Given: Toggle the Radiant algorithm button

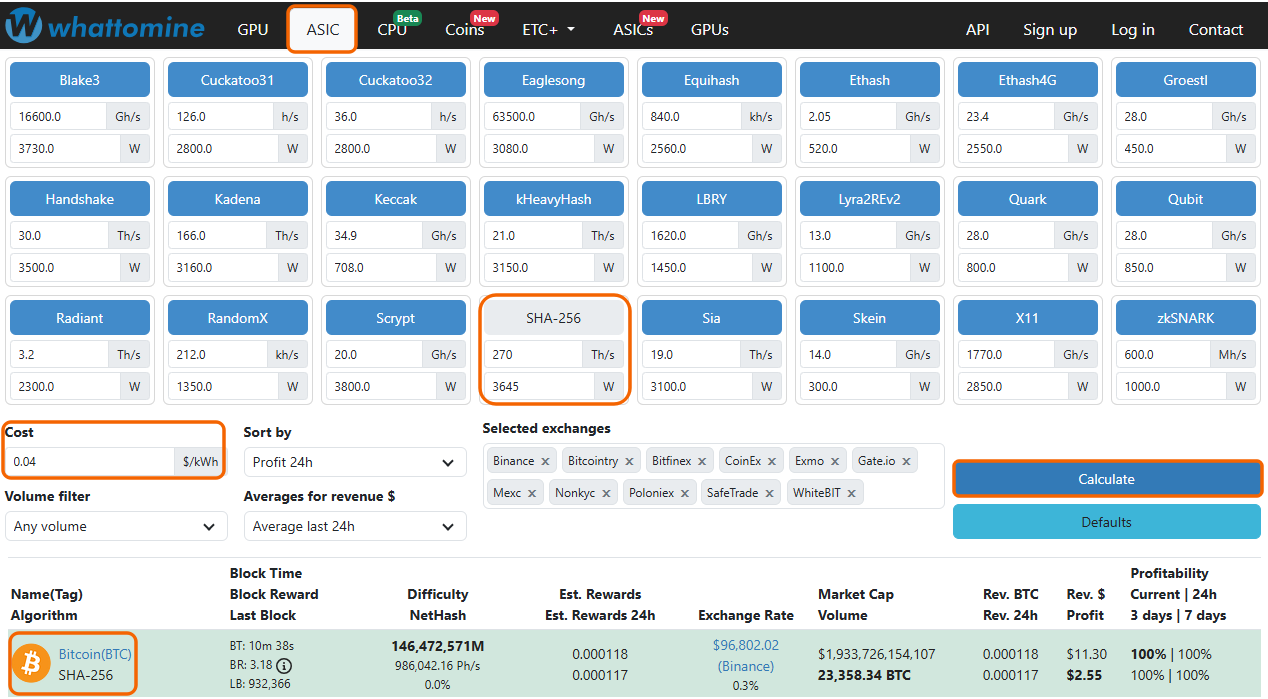Looking at the screenshot, I should [x=80, y=318].
